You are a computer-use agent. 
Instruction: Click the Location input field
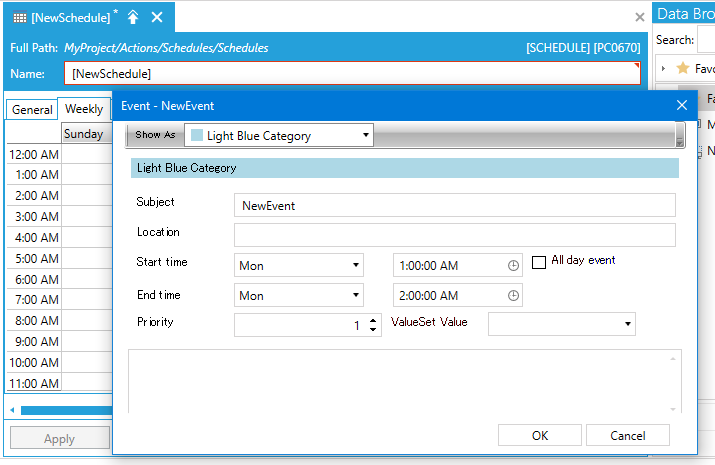pyautogui.click(x=454, y=235)
